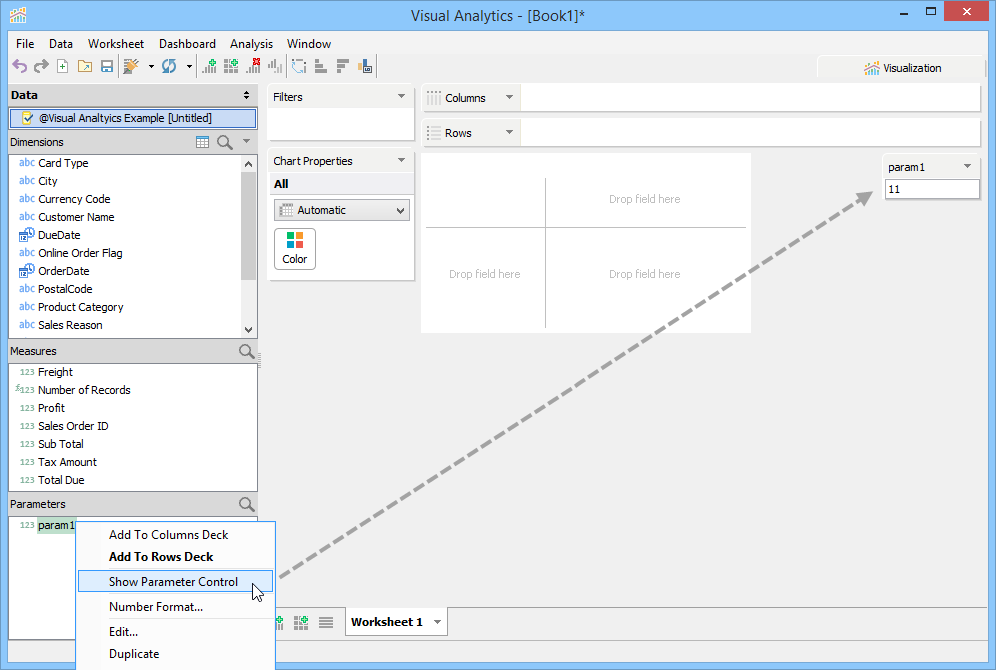The width and height of the screenshot is (996, 670).
Task: Click the DueDate calendar field icon
Action: point(27,235)
